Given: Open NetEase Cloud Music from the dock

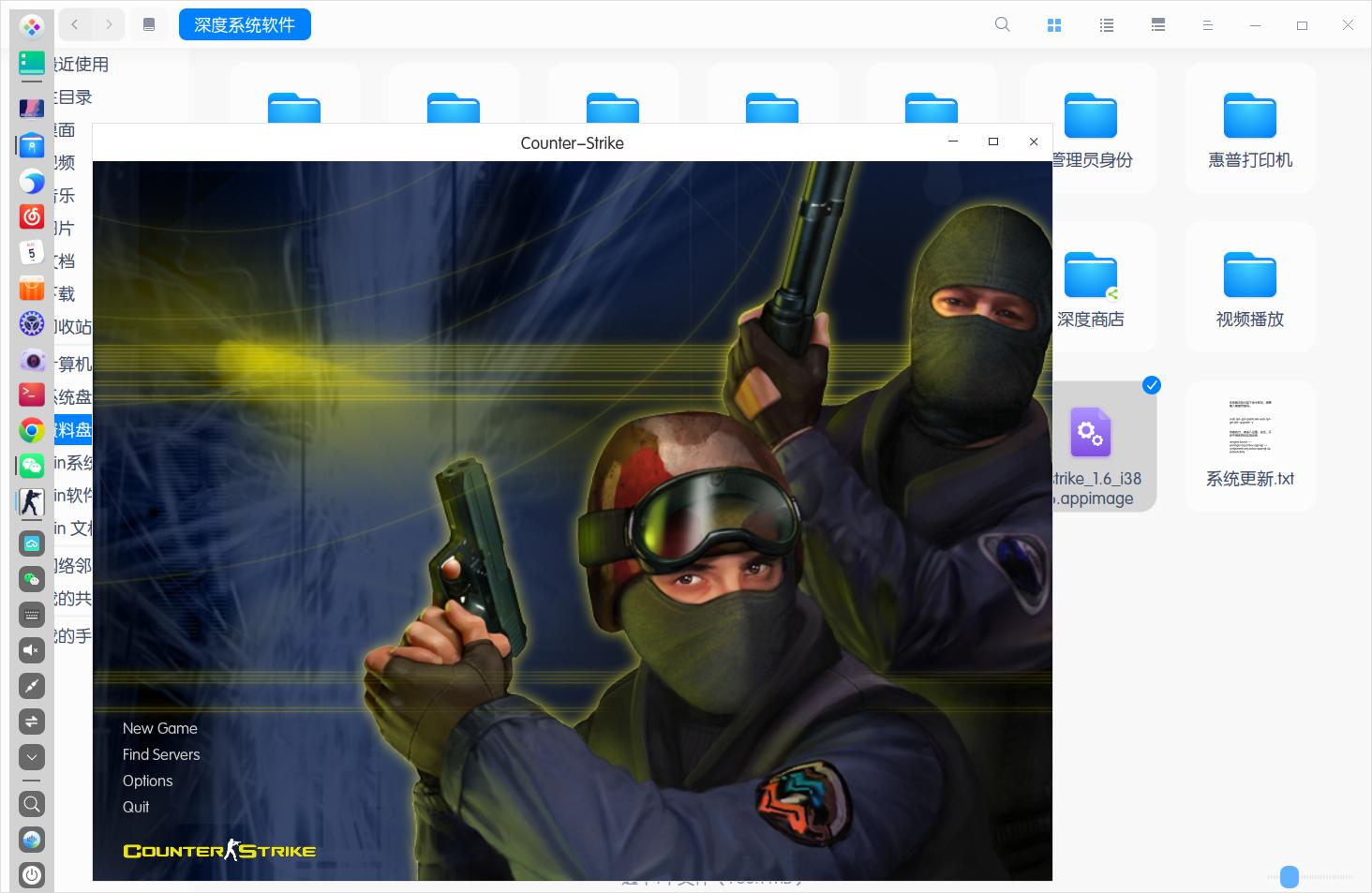Looking at the screenshot, I should 32,216.
